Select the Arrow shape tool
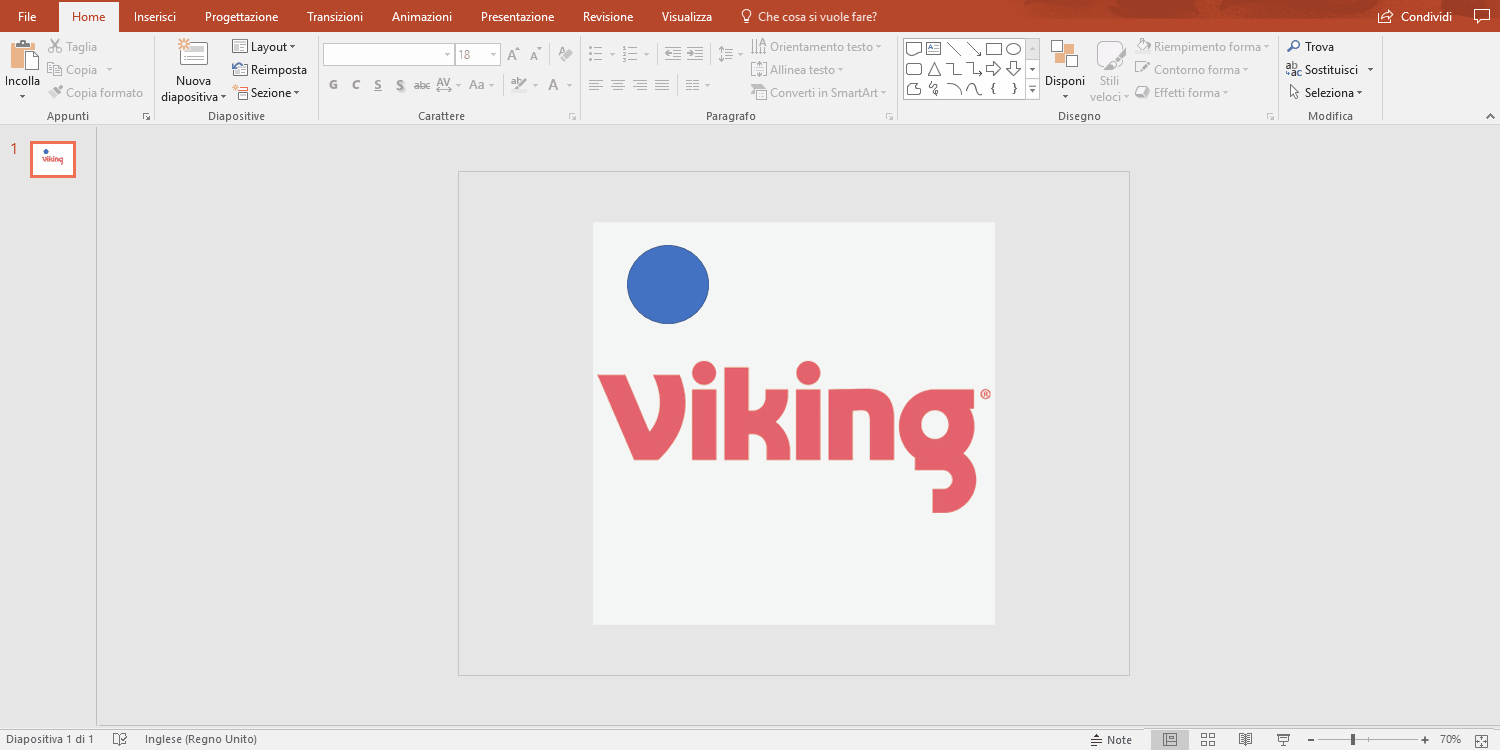 (x=972, y=47)
